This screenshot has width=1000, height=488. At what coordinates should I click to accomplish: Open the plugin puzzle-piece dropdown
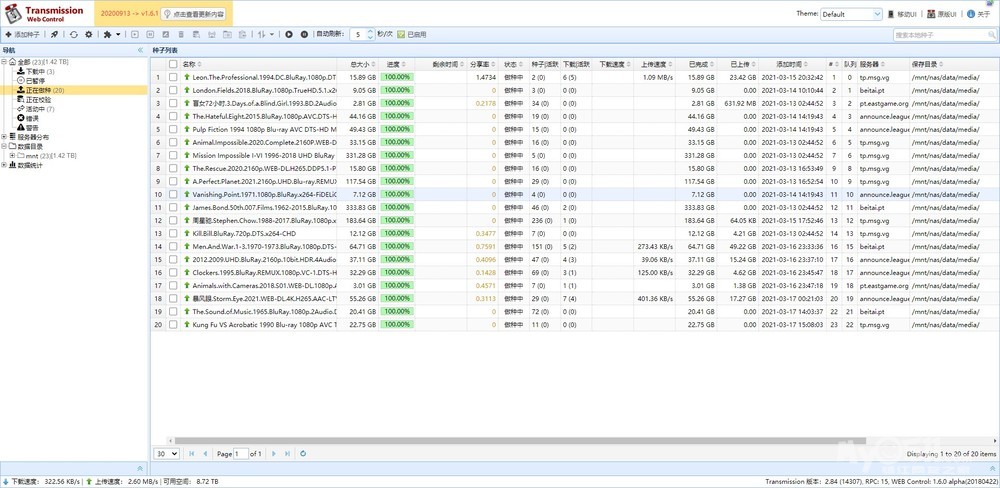[x=110, y=35]
